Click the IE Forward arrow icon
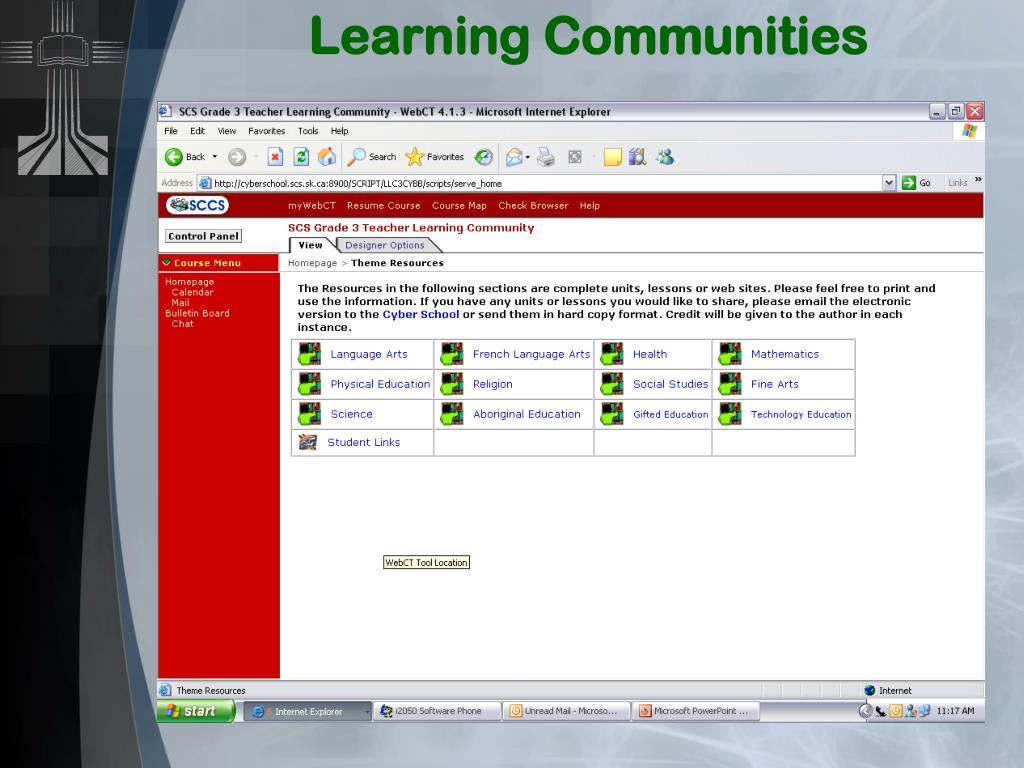This screenshot has height=768, width=1024. click(x=237, y=157)
